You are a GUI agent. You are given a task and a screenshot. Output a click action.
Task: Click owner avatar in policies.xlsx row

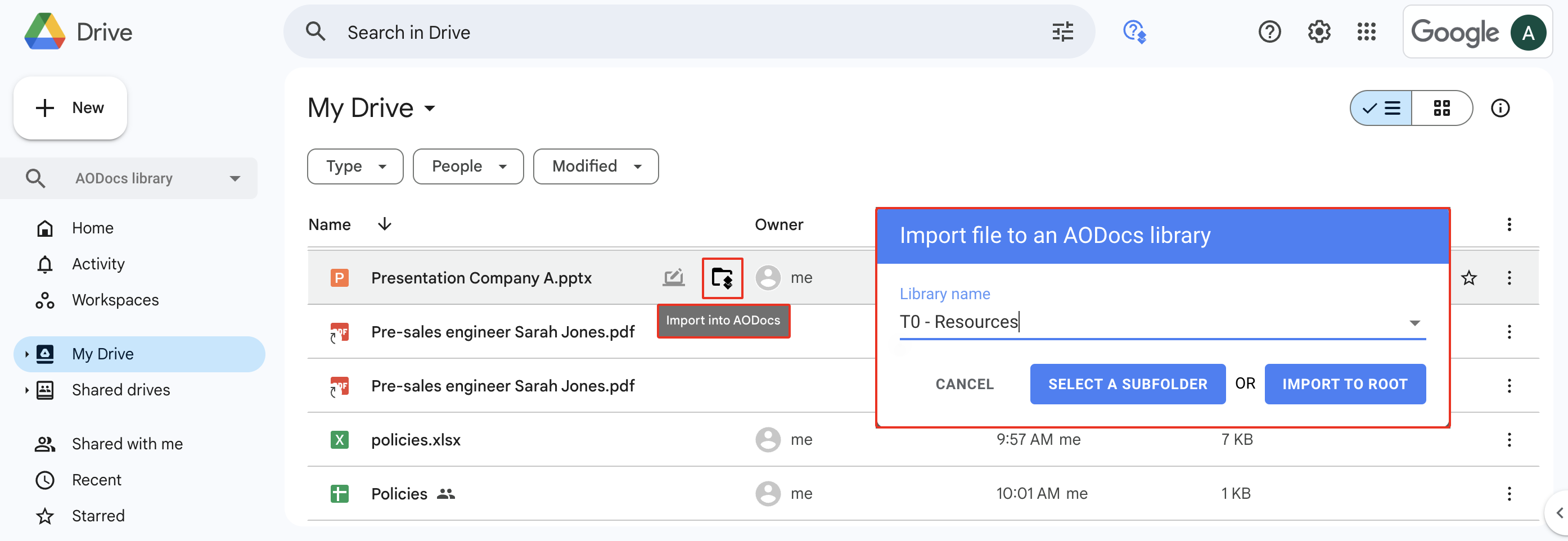tap(768, 439)
